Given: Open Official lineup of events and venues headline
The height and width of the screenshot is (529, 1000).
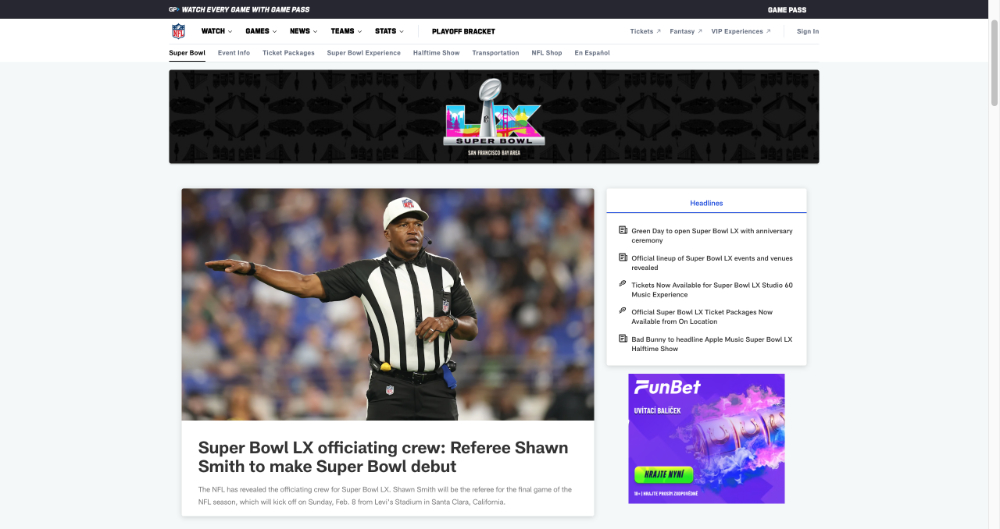Looking at the screenshot, I should click(712, 263).
